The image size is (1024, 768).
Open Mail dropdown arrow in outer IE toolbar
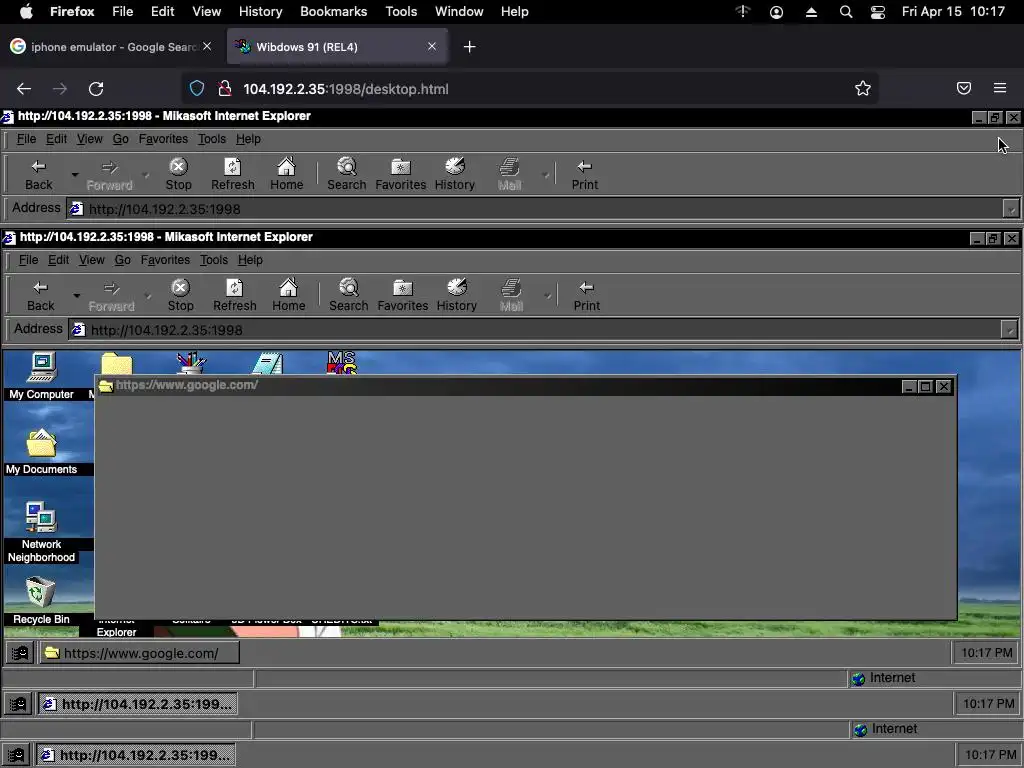pyautogui.click(x=545, y=174)
